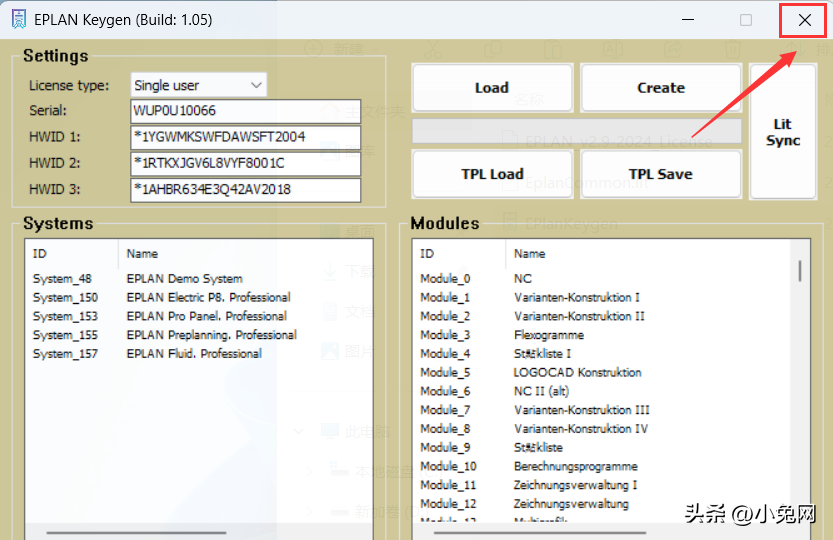Click the Create button
Image resolution: width=833 pixels, height=540 pixels.
click(660, 88)
